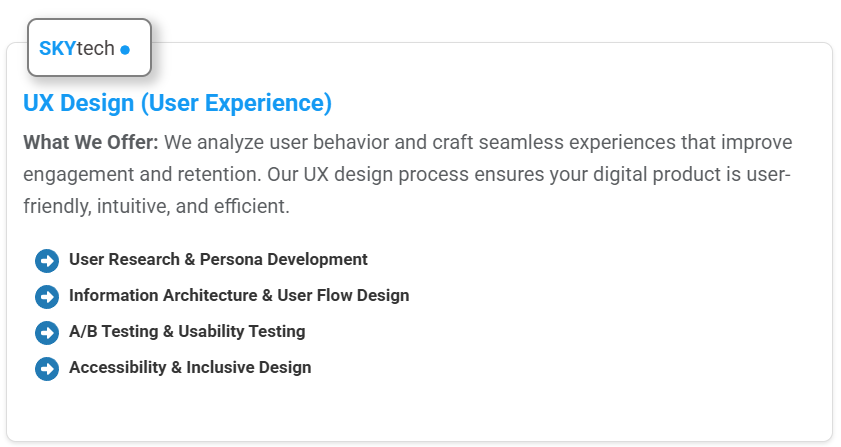Click the words User Flow Design
The width and height of the screenshot is (841, 447).
point(343,295)
